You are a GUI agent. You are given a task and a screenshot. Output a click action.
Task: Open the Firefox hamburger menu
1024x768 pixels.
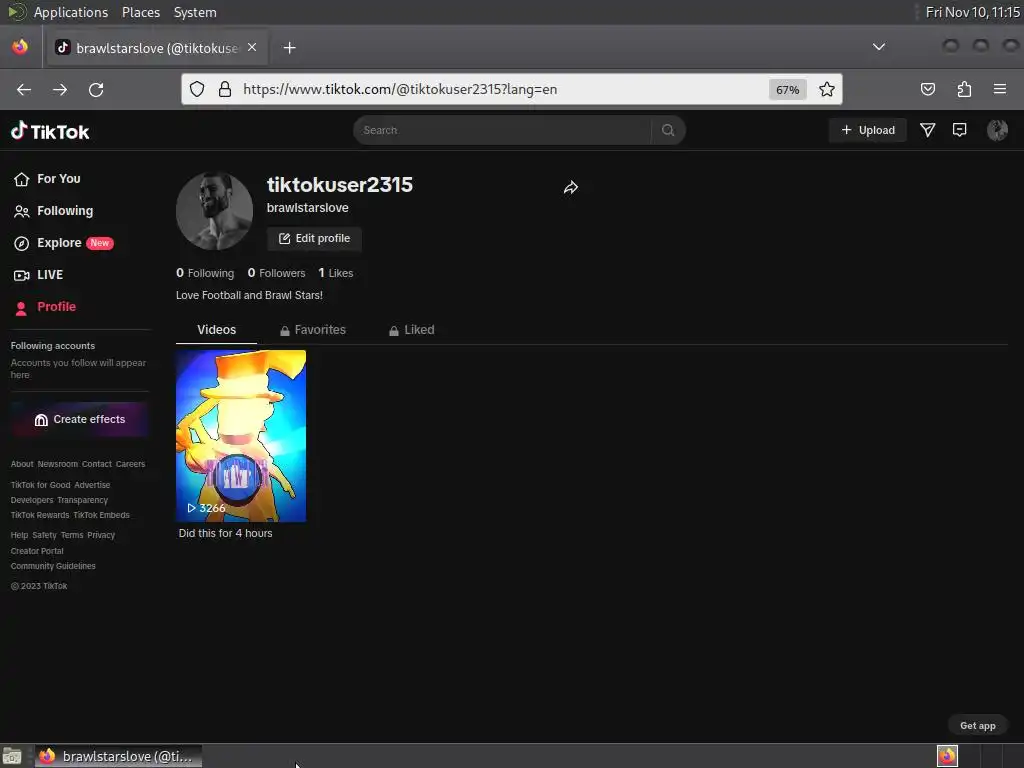tap(1000, 89)
